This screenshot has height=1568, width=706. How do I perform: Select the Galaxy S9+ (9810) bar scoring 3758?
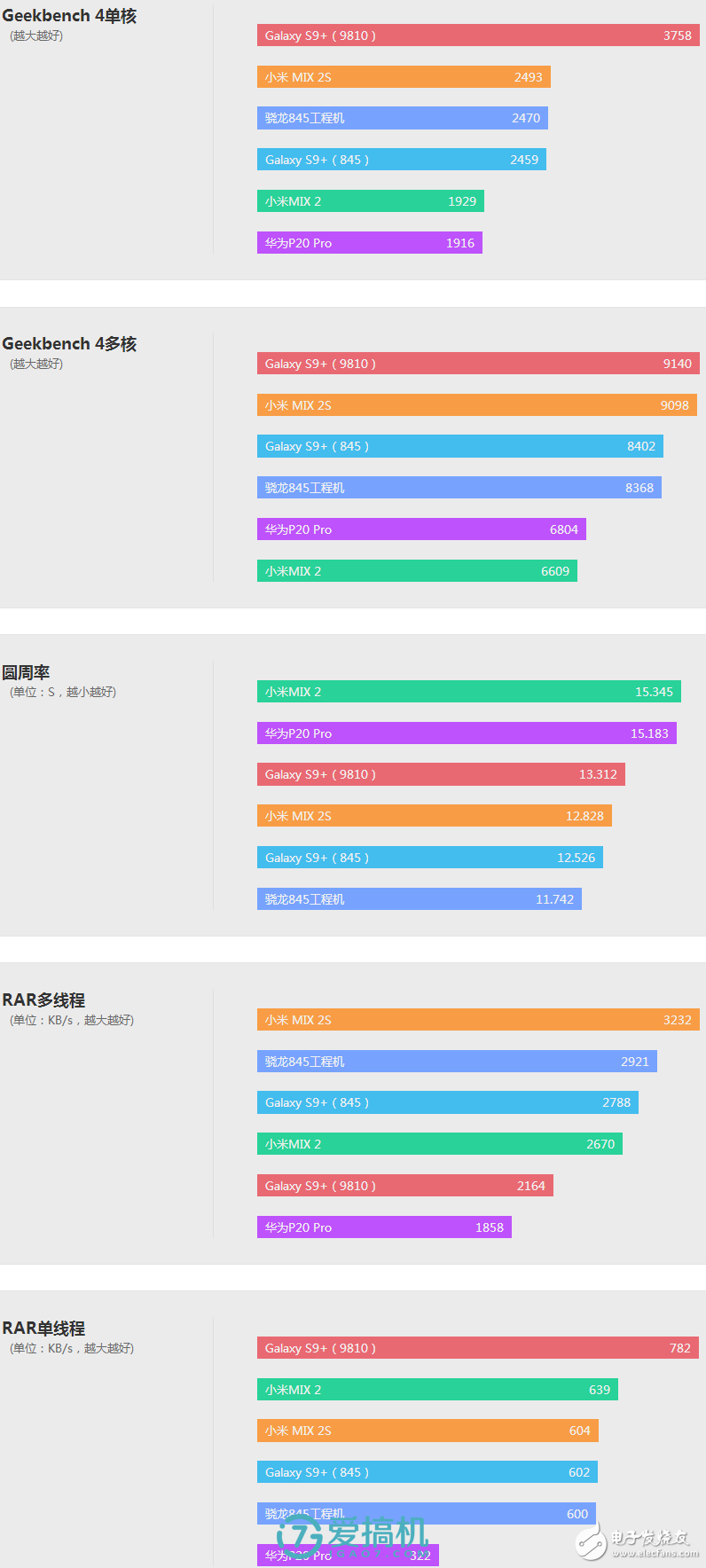[478, 35]
